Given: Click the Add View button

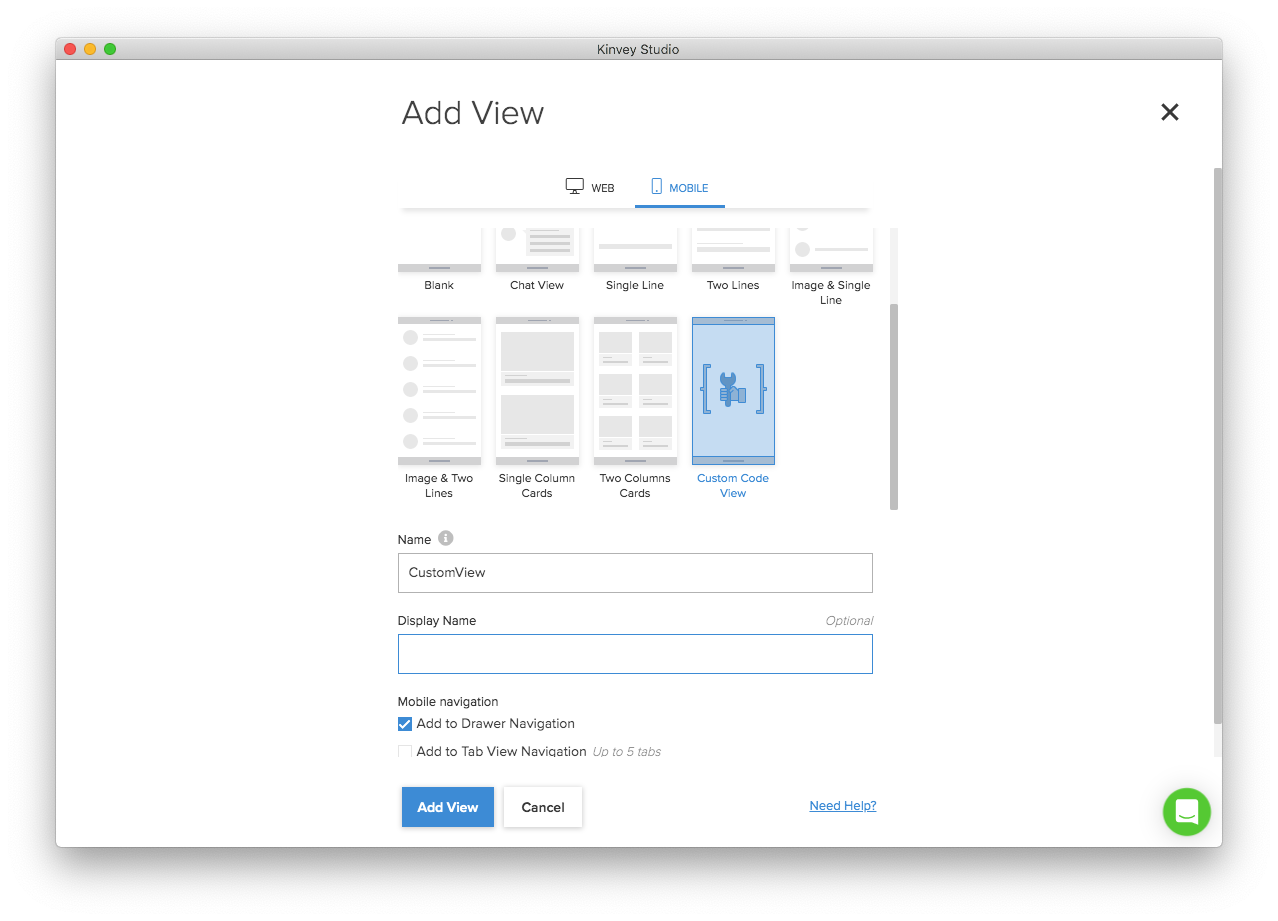Looking at the screenshot, I should [x=447, y=807].
